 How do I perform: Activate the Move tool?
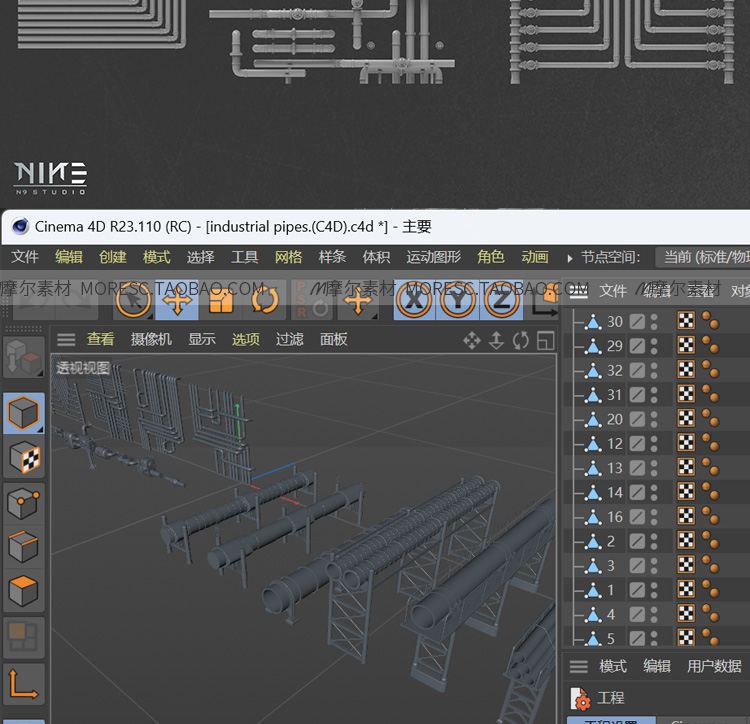177,300
